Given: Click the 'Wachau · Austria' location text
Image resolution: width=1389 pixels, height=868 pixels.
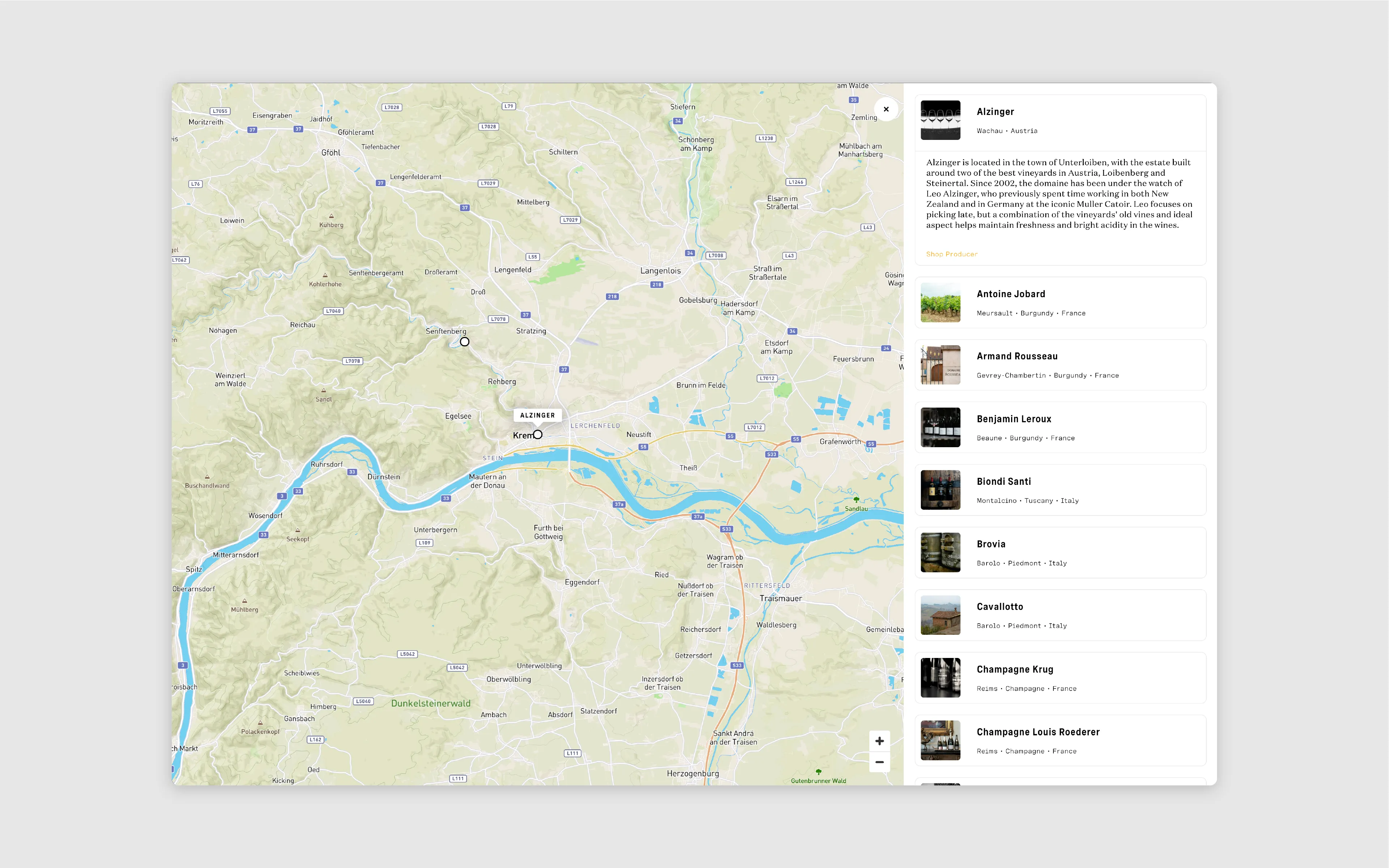Looking at the screenshot, I should (x=1006, y=131).
